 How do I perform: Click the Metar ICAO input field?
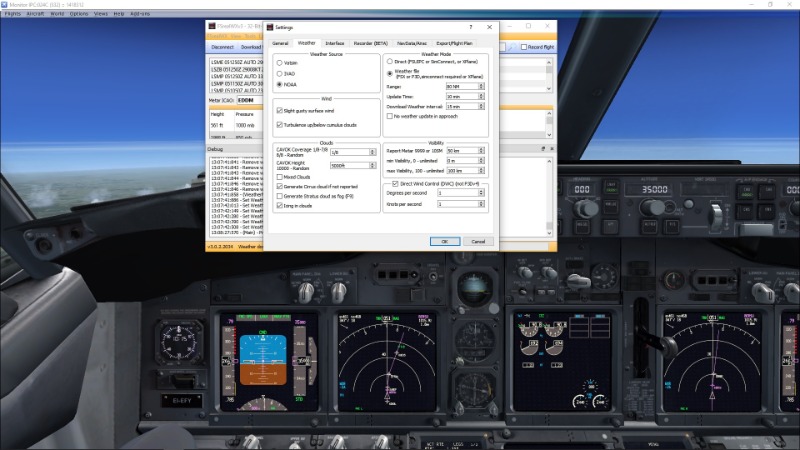(250, 100)
